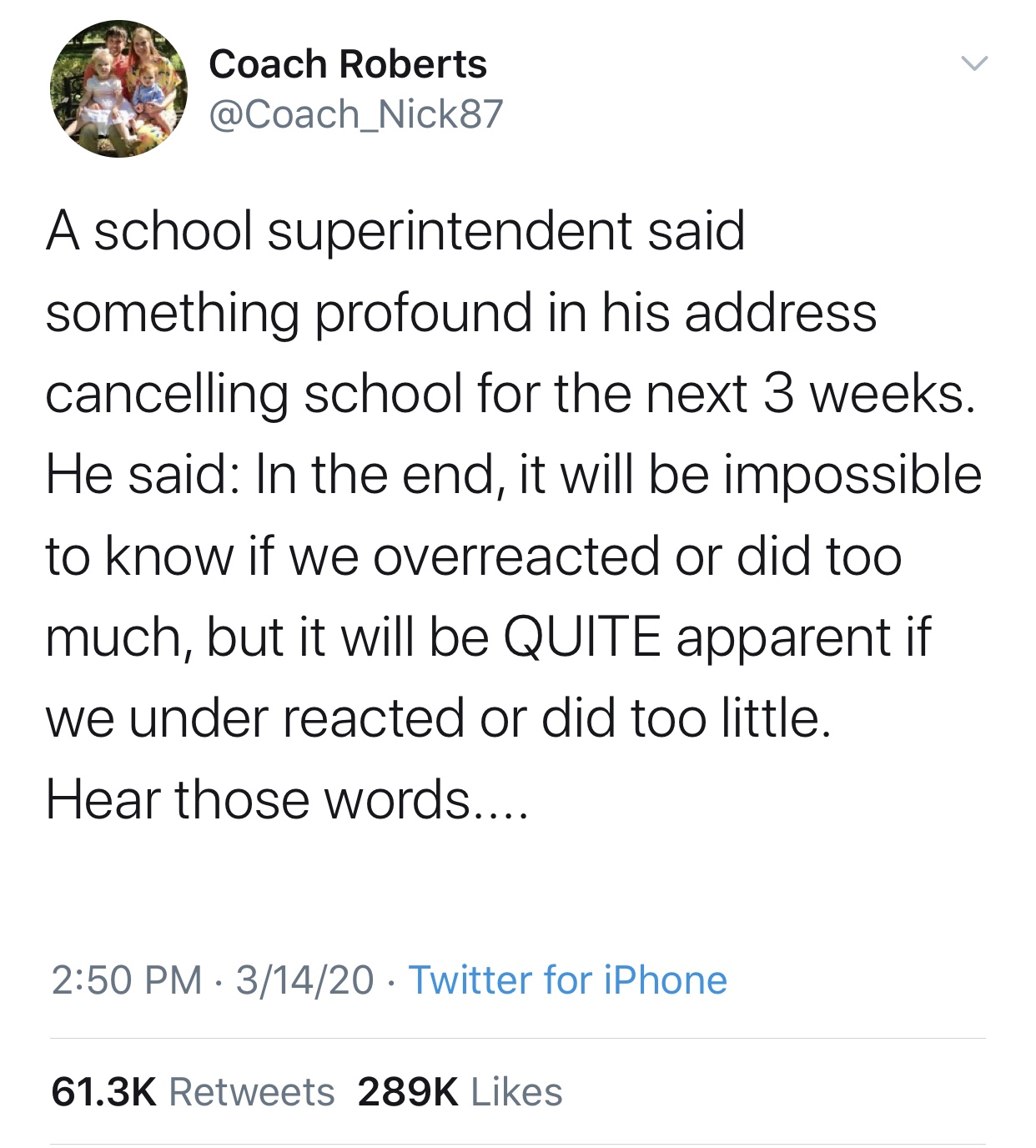Tap the word "overreacted" in the tweet
The image size is (1036, 1148).
(x=516, y=556)
